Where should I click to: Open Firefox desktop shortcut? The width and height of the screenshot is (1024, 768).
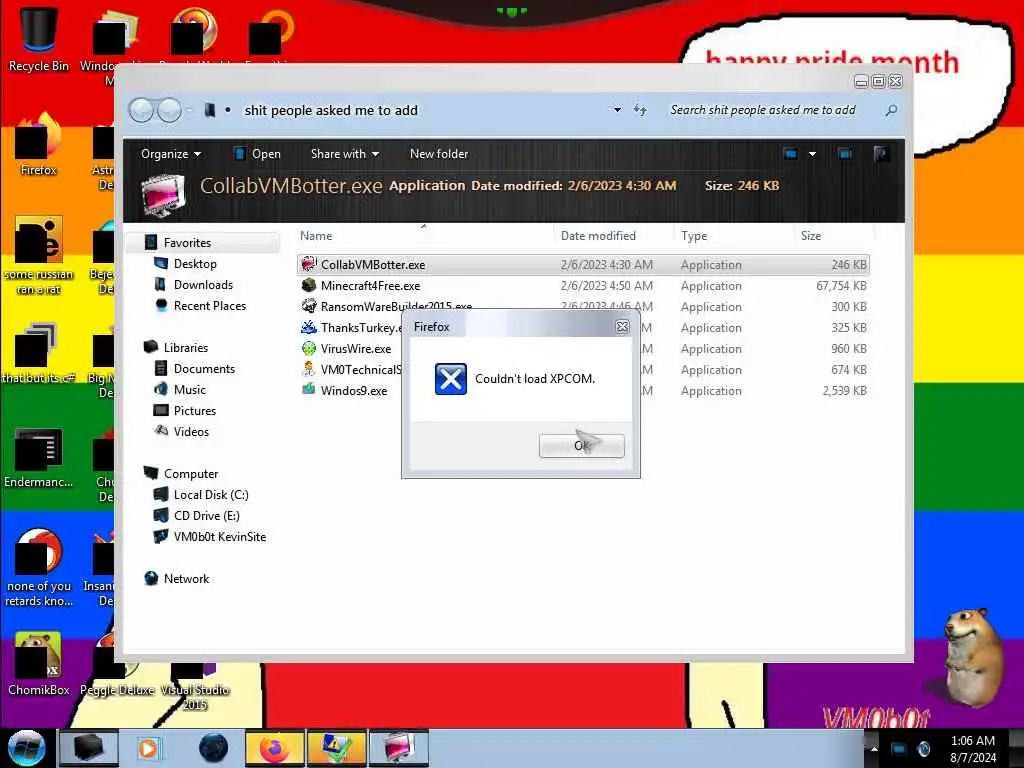[x=39, y=145]
